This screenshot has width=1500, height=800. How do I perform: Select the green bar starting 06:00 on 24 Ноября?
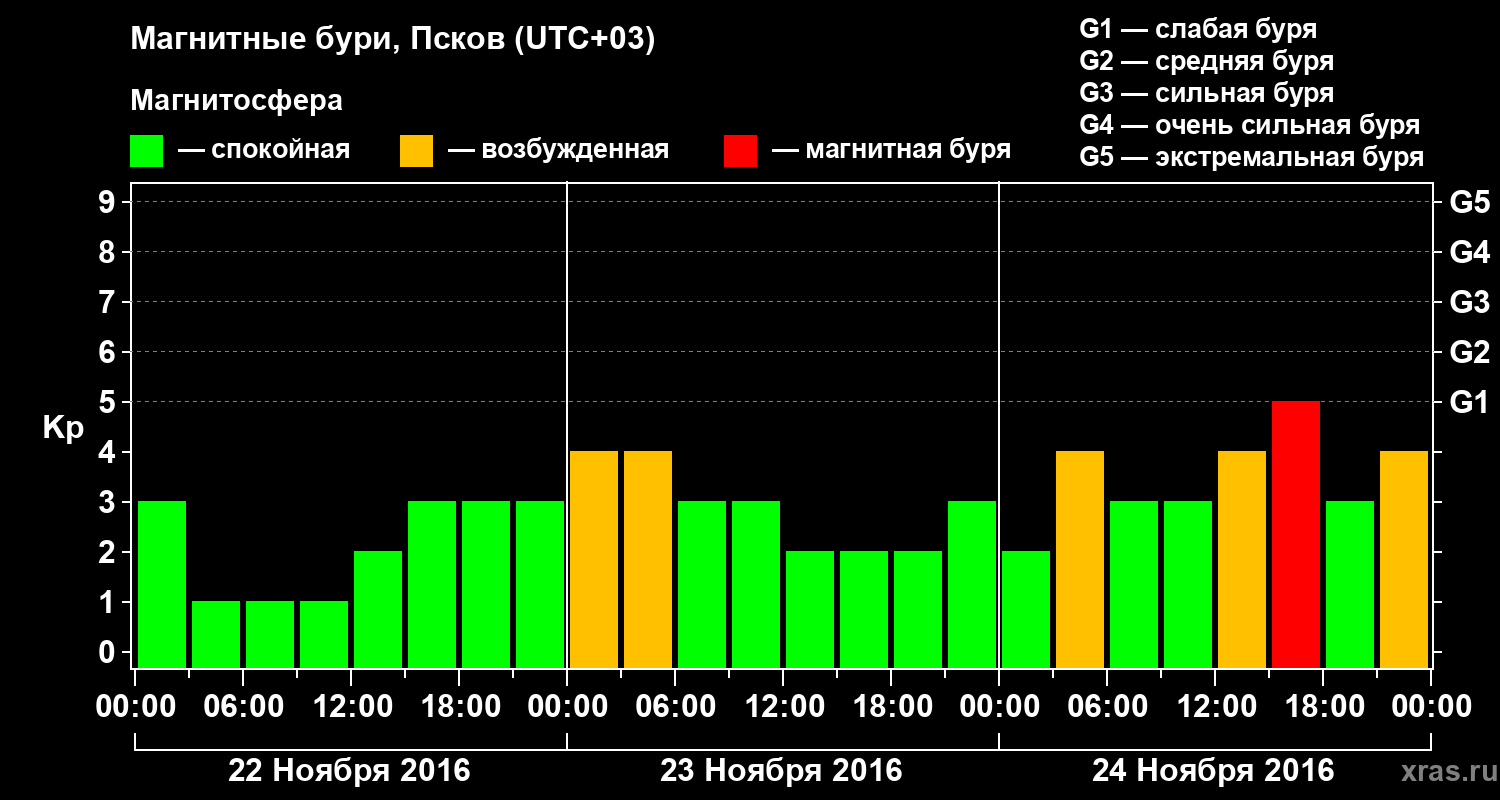(1134, 584)
